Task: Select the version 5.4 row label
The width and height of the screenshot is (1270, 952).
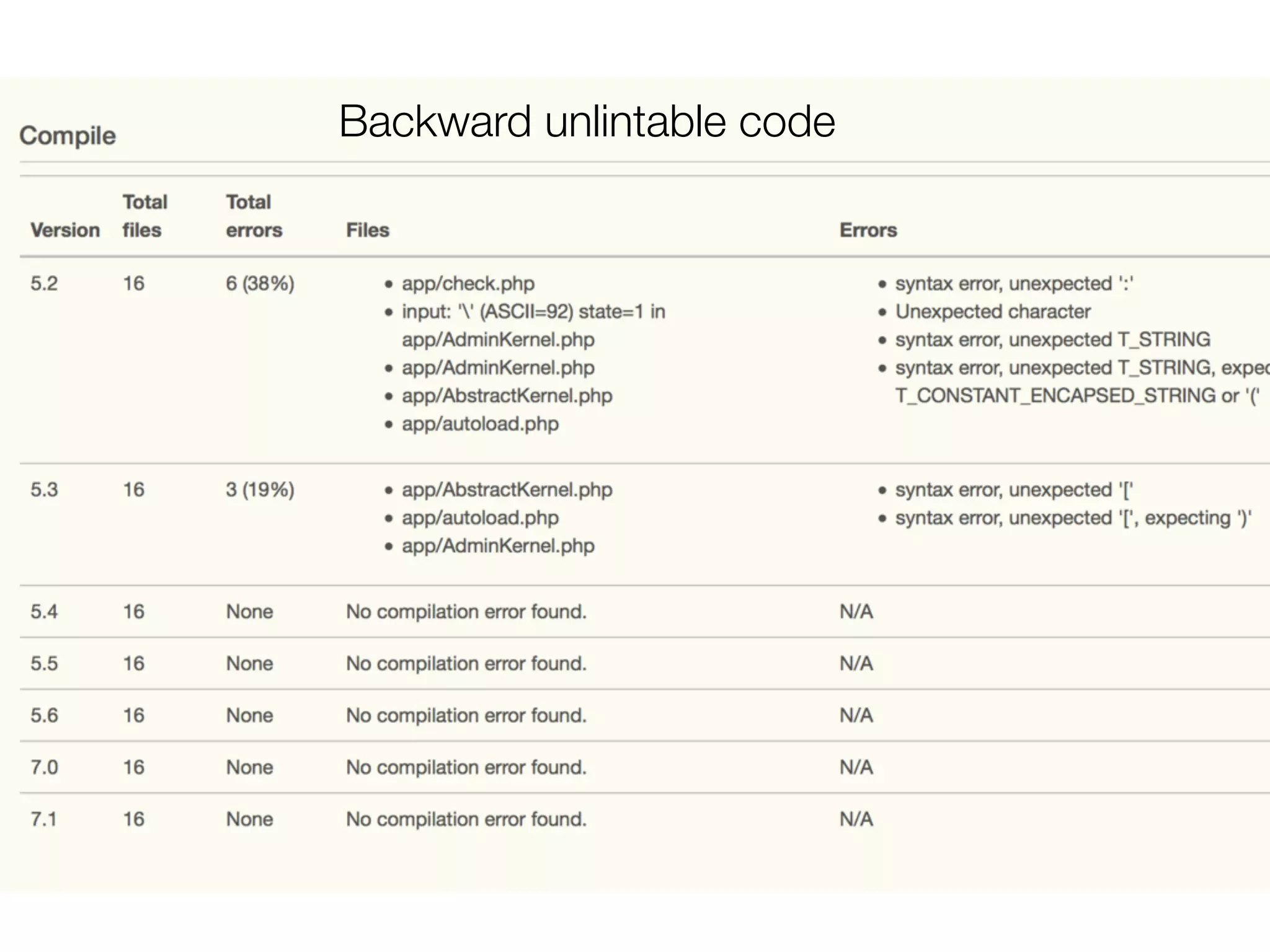Action: click(x=44, y=612)
